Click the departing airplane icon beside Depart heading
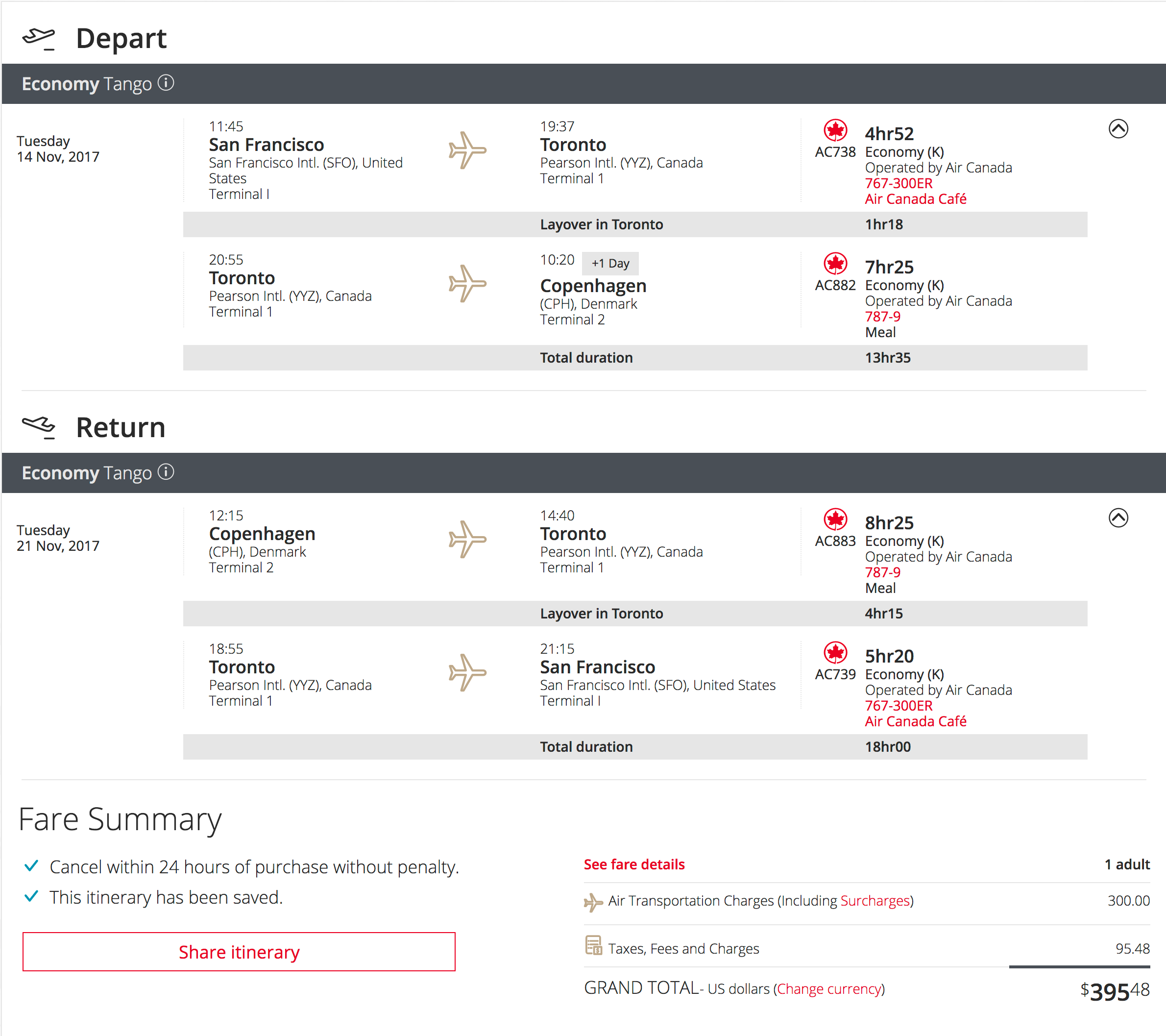Image resolution: width=1166 pixels, height=1036 pixels. coord(39,39)
